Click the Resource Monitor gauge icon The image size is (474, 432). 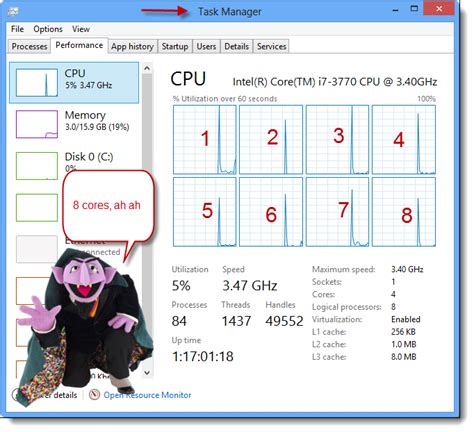pyautogui.click(x=95, y=395)
